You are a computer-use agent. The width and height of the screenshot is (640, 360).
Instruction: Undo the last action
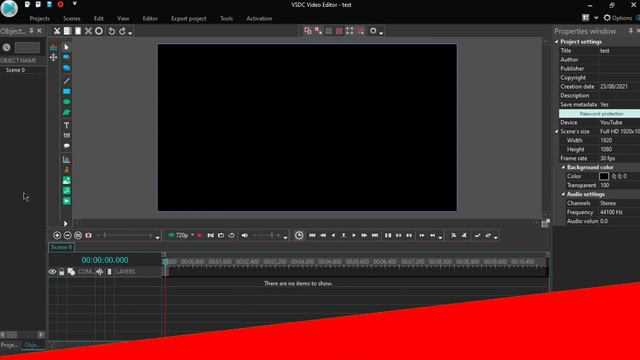click(111, 31)
